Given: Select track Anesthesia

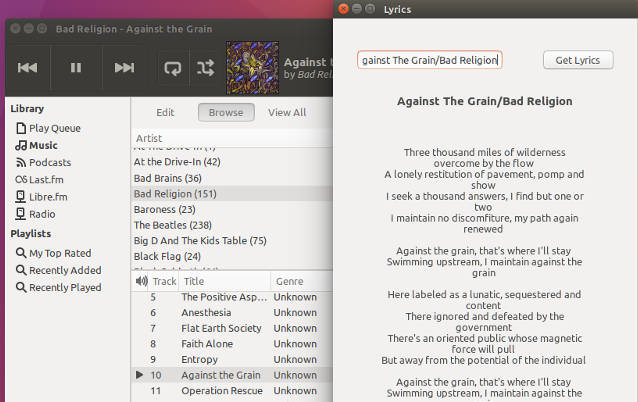Looking at the screenshot, I should (232, 312).
